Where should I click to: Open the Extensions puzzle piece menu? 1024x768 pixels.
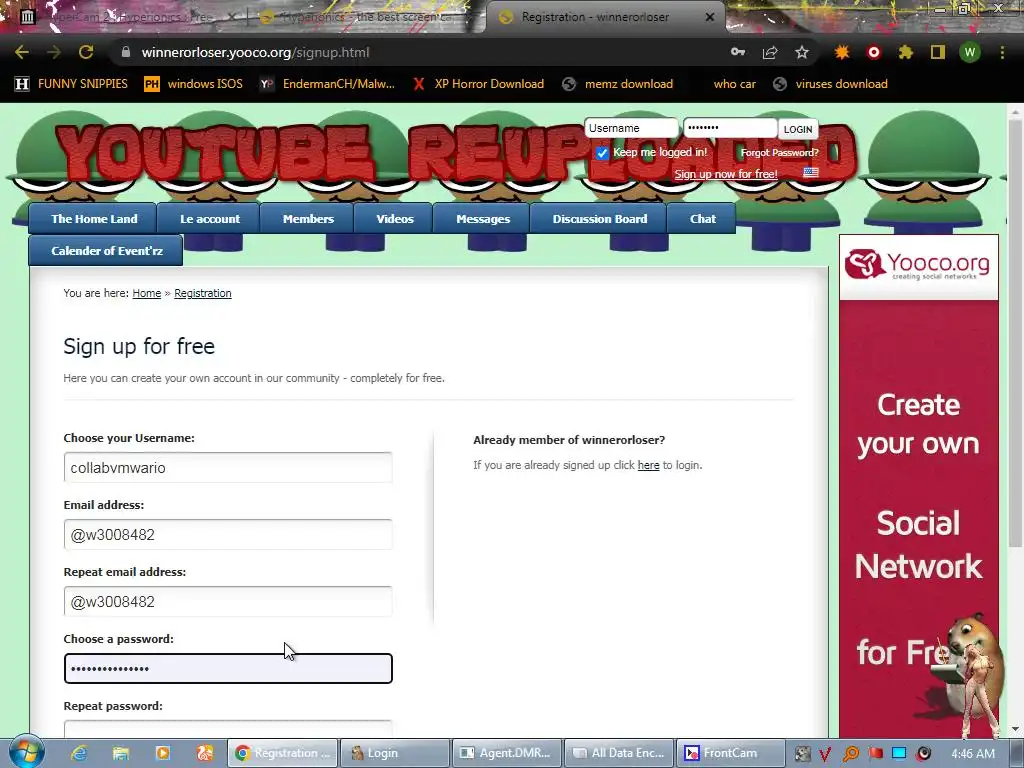[x=905, y=52]
